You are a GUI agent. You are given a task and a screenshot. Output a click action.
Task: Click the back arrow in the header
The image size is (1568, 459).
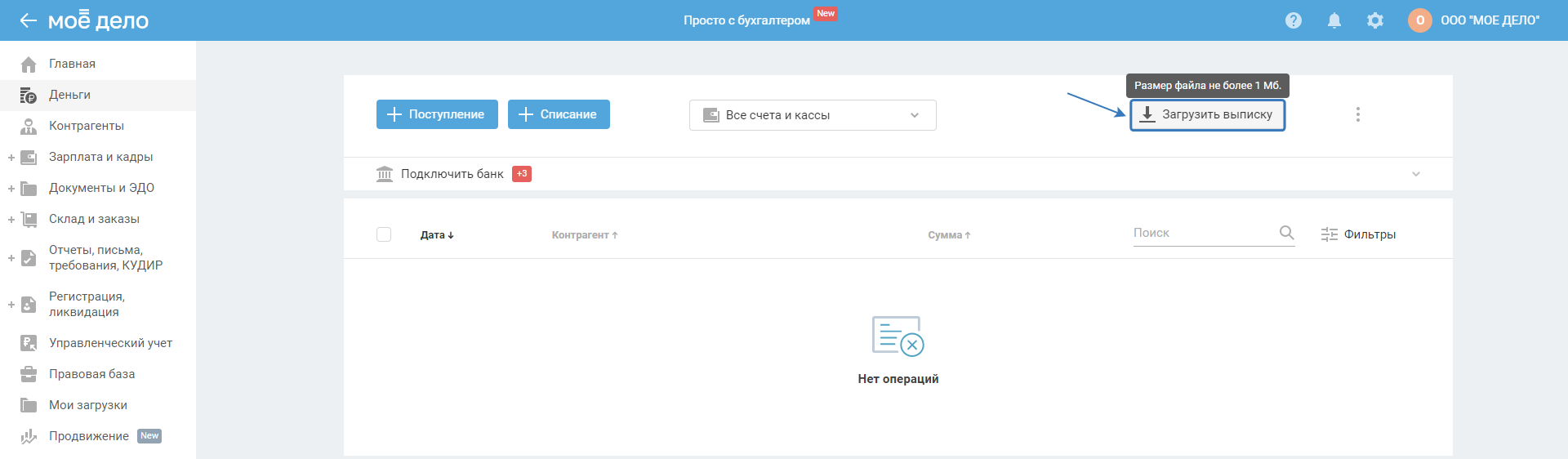[x=29, y=20]
